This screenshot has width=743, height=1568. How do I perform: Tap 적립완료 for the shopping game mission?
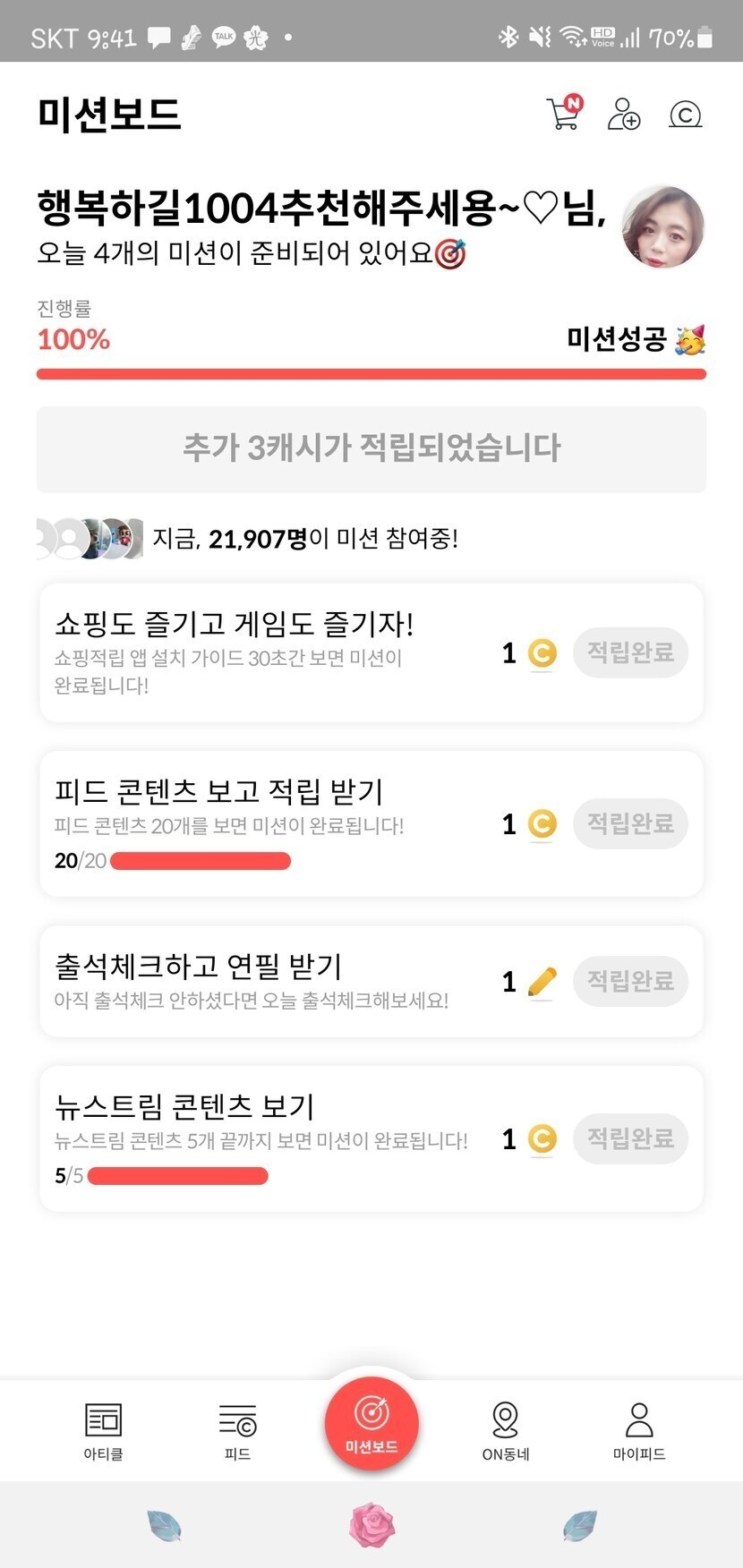630,652
